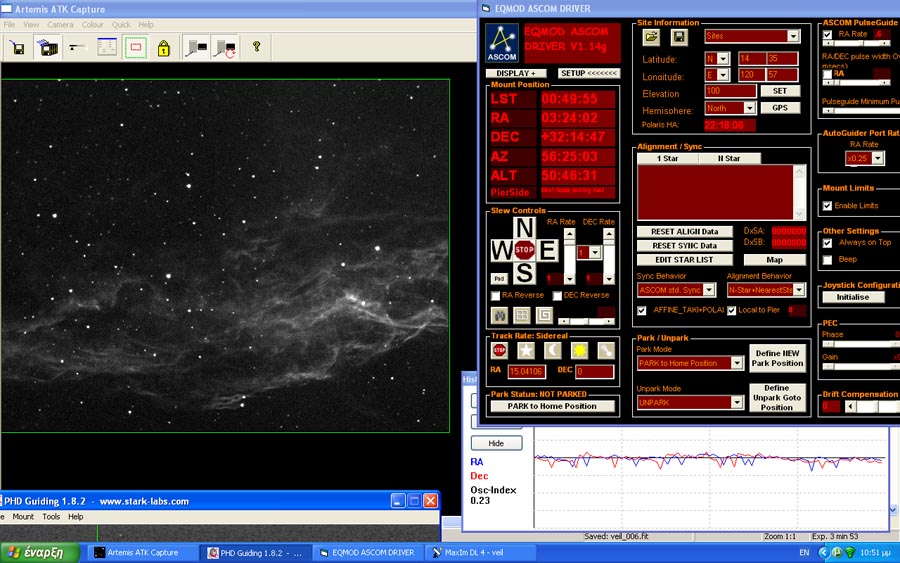Toggle the DEC Reverse checkbox
Screen dimensions: 900x563
(557, 296)
